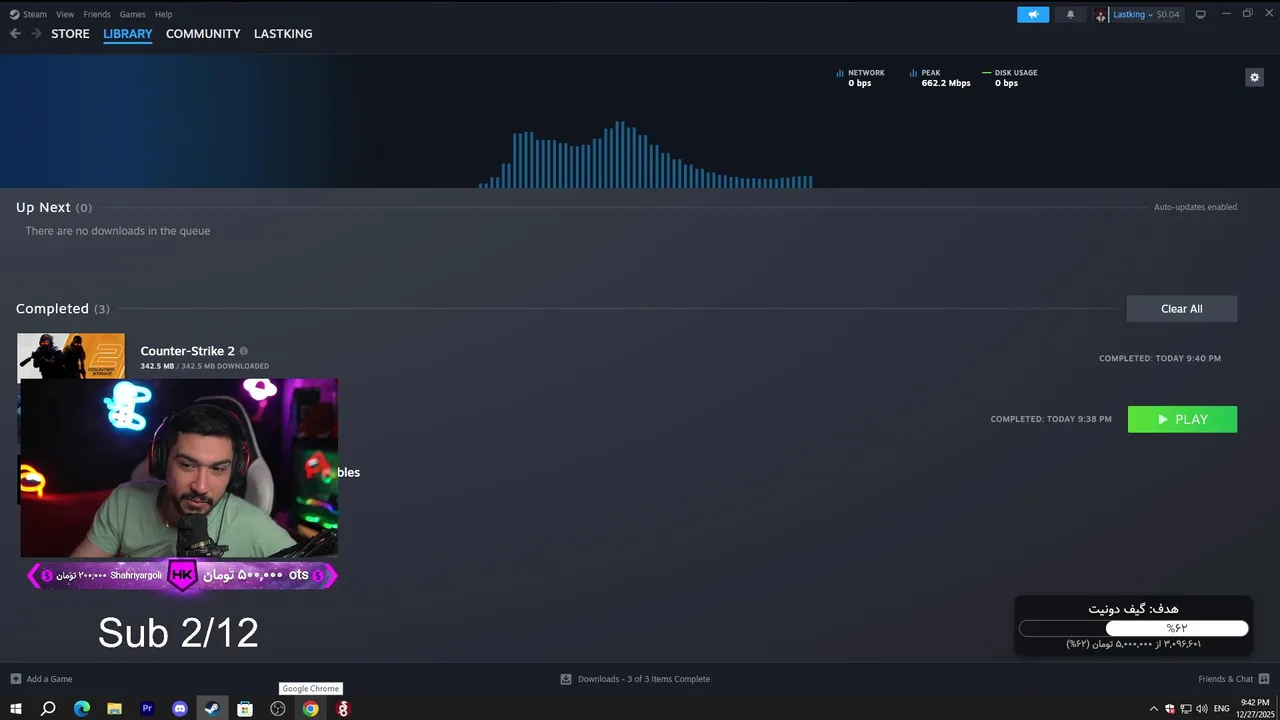Click There are no downloads in the queue
1280x720 pixels.
tap(118, 231)
